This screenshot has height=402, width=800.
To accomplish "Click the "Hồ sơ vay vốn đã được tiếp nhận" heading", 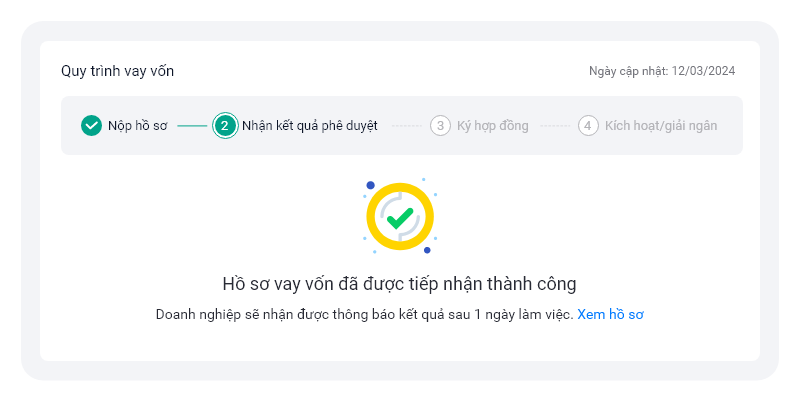I will click(399, 283).
